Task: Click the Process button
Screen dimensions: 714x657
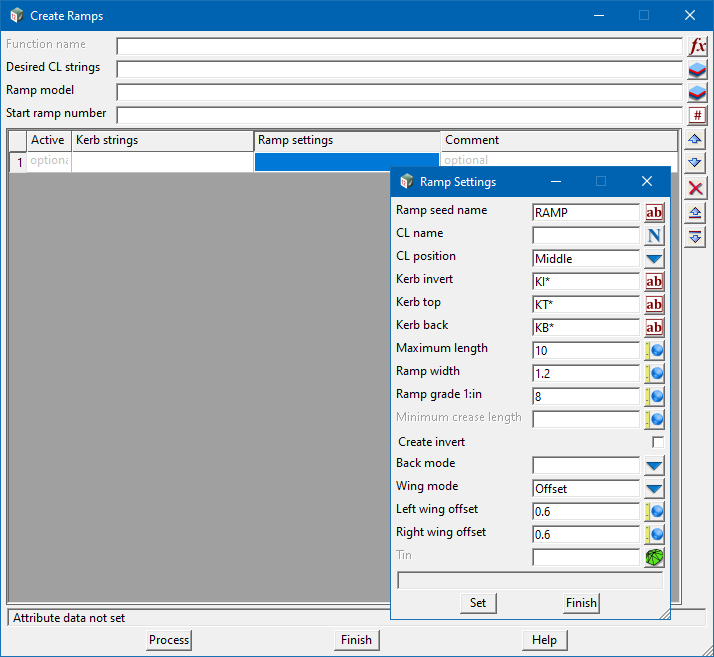Action: pyautogui.click(x=169, y=640)
